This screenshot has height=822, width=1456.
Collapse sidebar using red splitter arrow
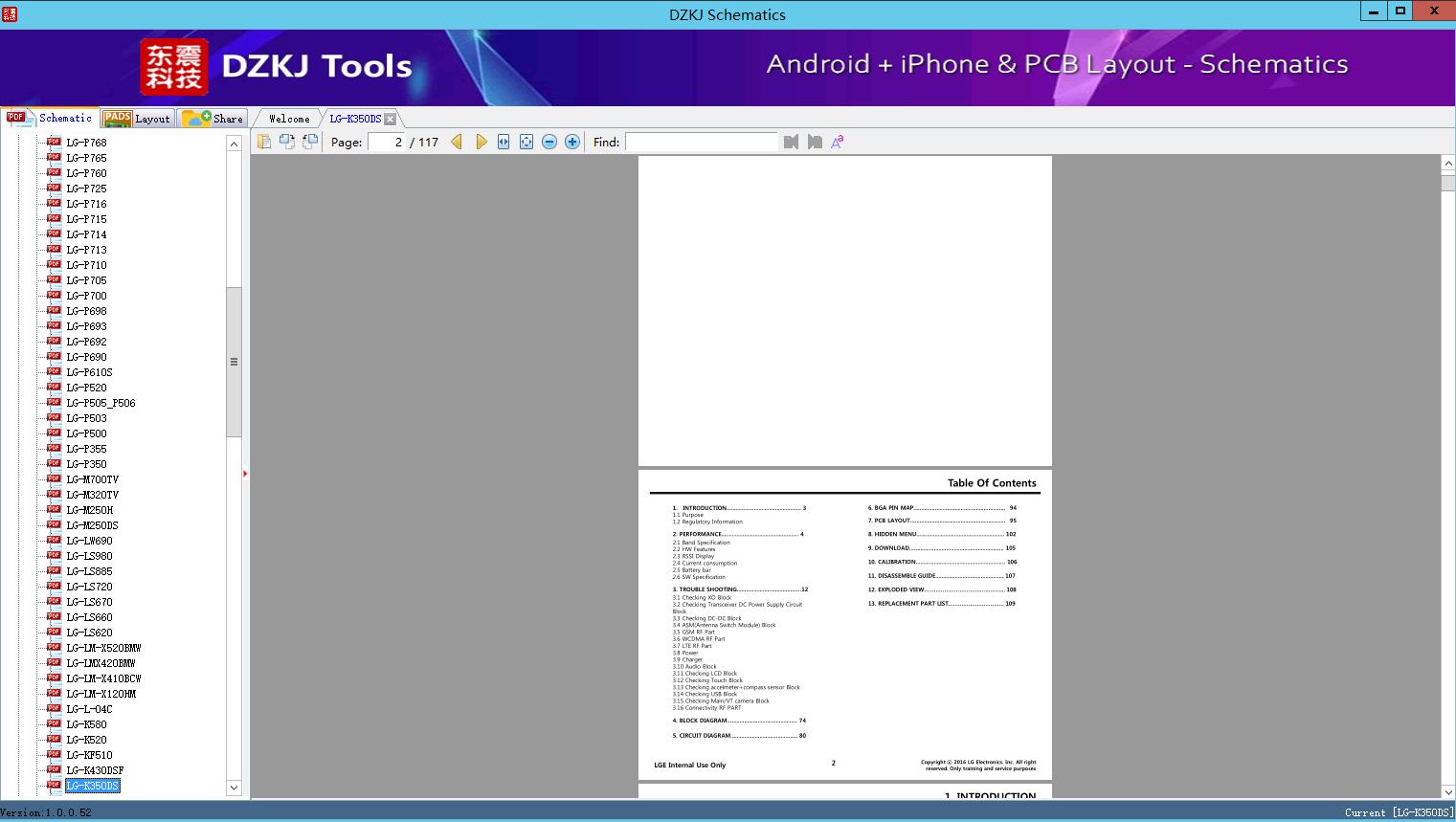245,474
